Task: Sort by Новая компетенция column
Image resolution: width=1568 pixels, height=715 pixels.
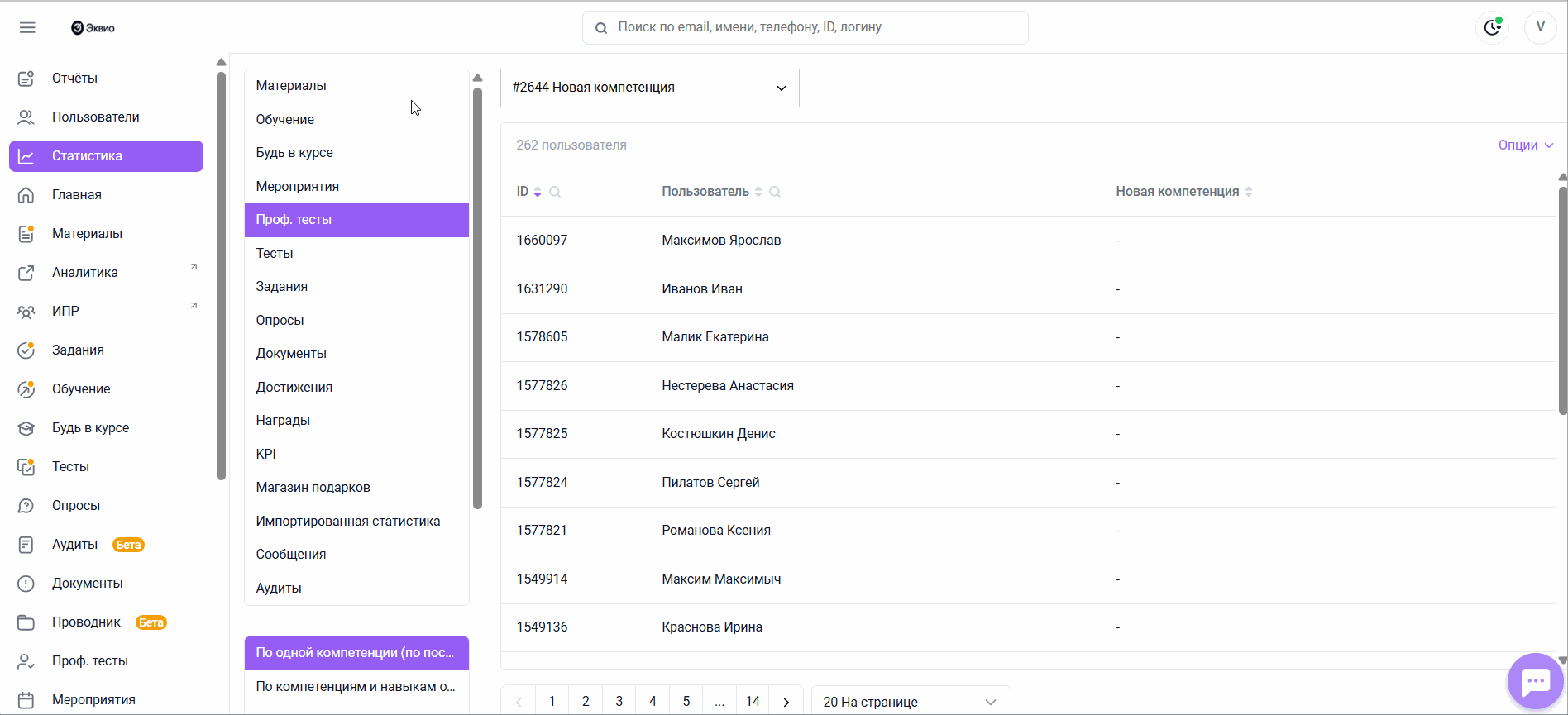Action: click(x=1249, y=192)
